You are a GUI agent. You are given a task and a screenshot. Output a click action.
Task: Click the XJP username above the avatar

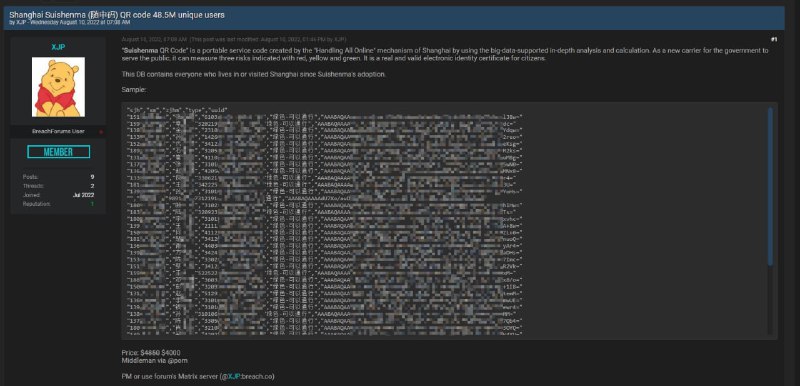point(58,47)
